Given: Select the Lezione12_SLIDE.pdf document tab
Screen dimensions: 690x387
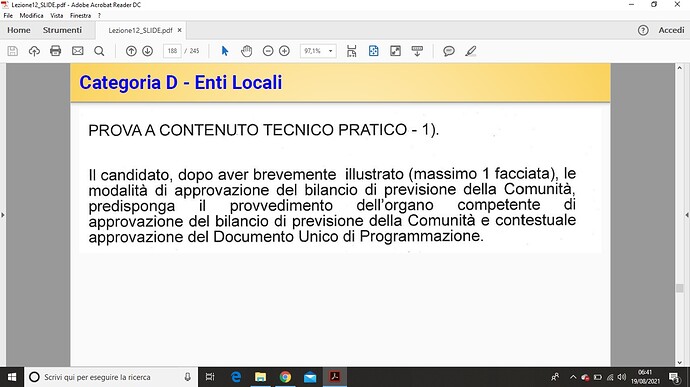Looking at the screenshot, I should click(140, 30).
